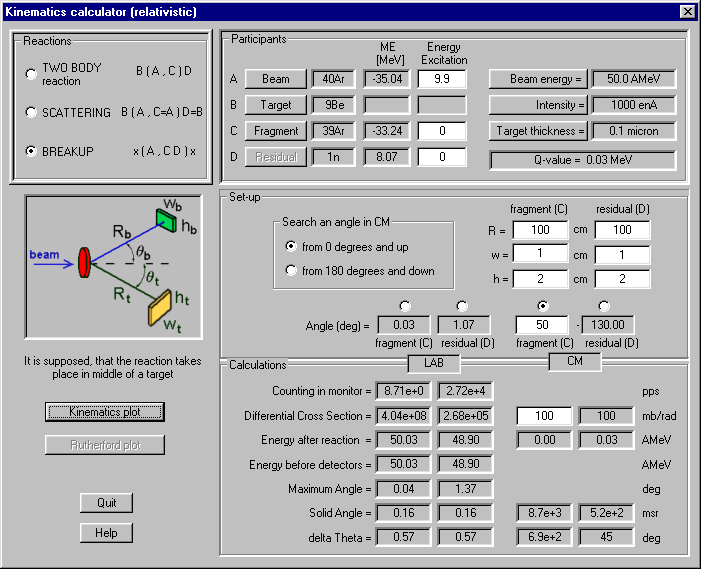The width and height of the screenshot is (701, 569).
Task: Edit the fragment R distance field
Action: [x=540, y=230]
